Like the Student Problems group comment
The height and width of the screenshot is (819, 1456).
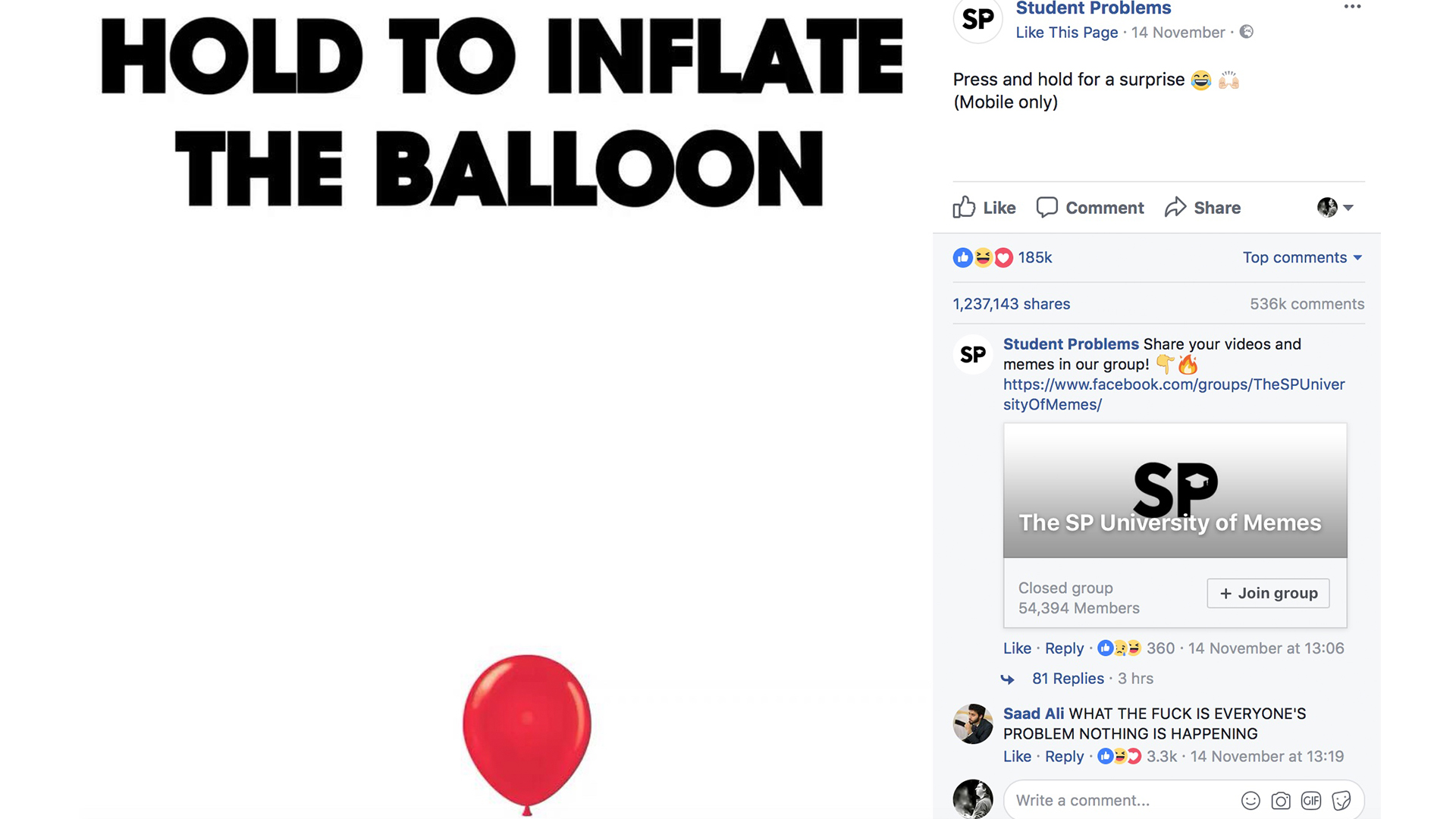click(1017, 648)
